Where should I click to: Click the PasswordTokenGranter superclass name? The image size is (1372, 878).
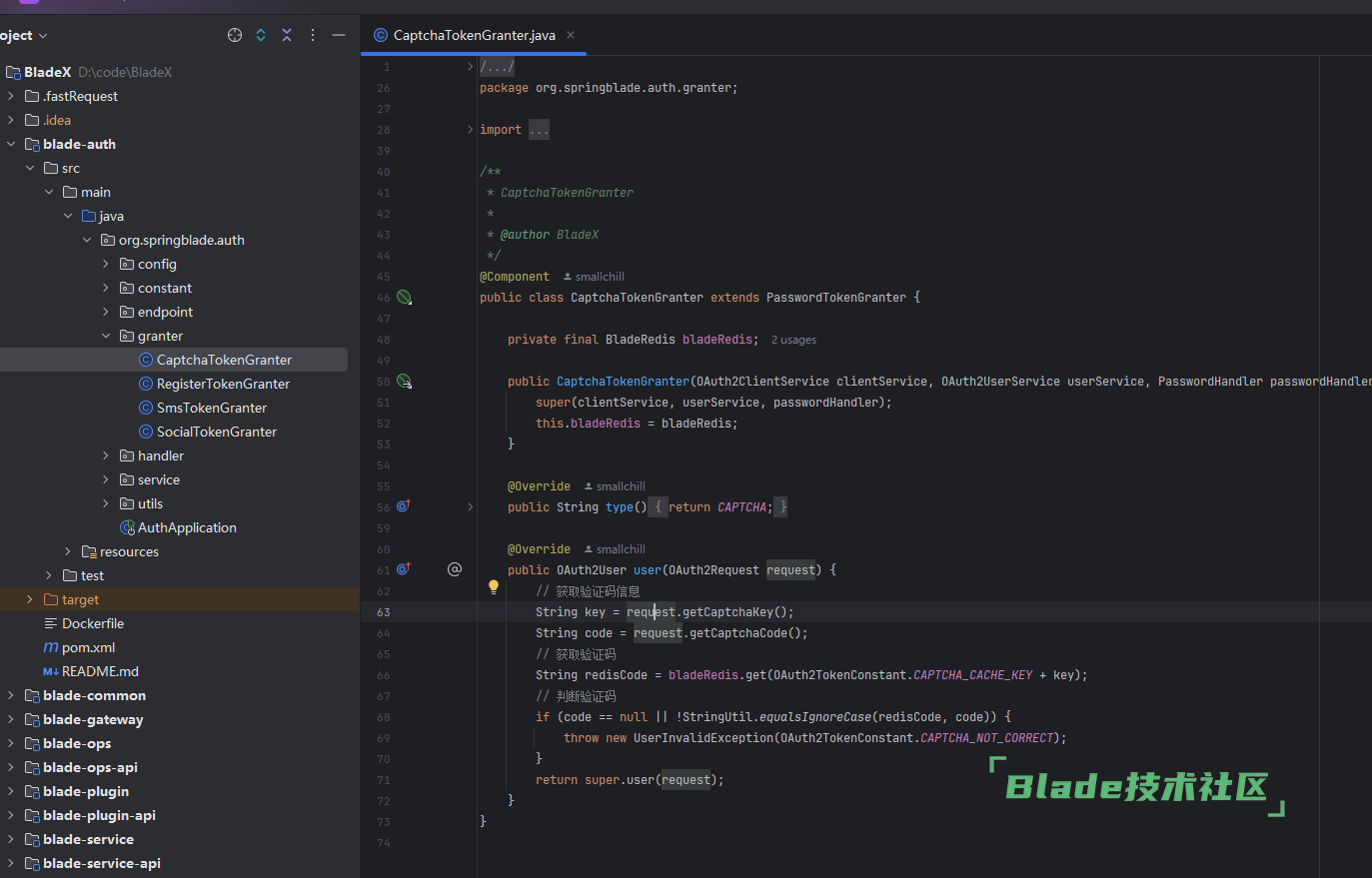tap(836, 298)
